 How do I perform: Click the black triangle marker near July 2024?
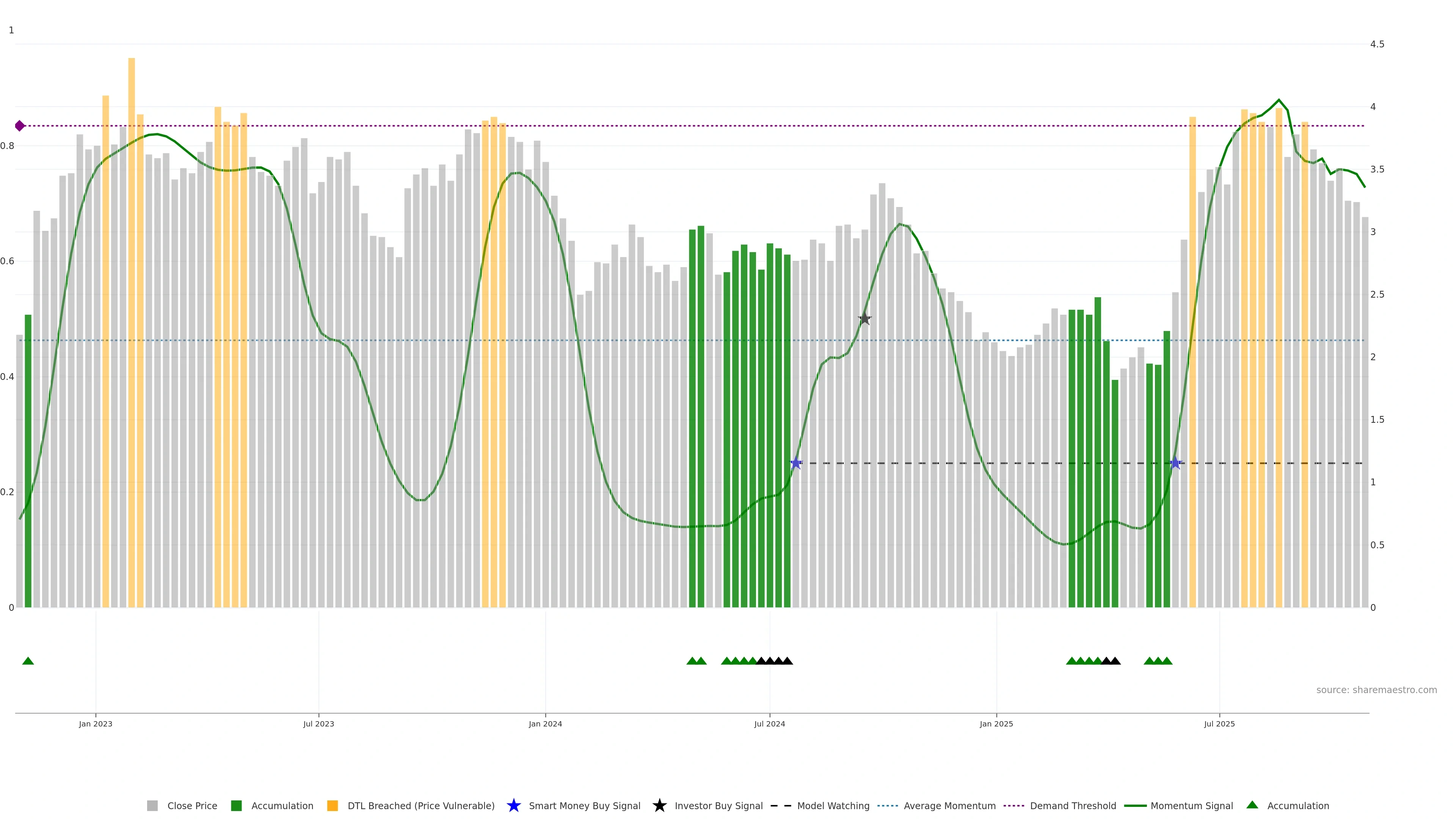[770, 661]
